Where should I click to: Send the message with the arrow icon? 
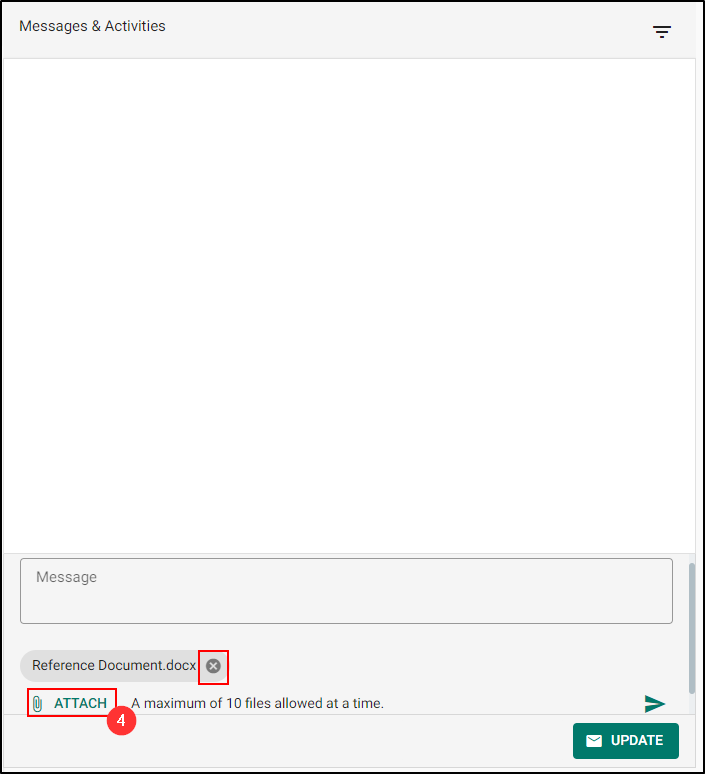[655, 703]
